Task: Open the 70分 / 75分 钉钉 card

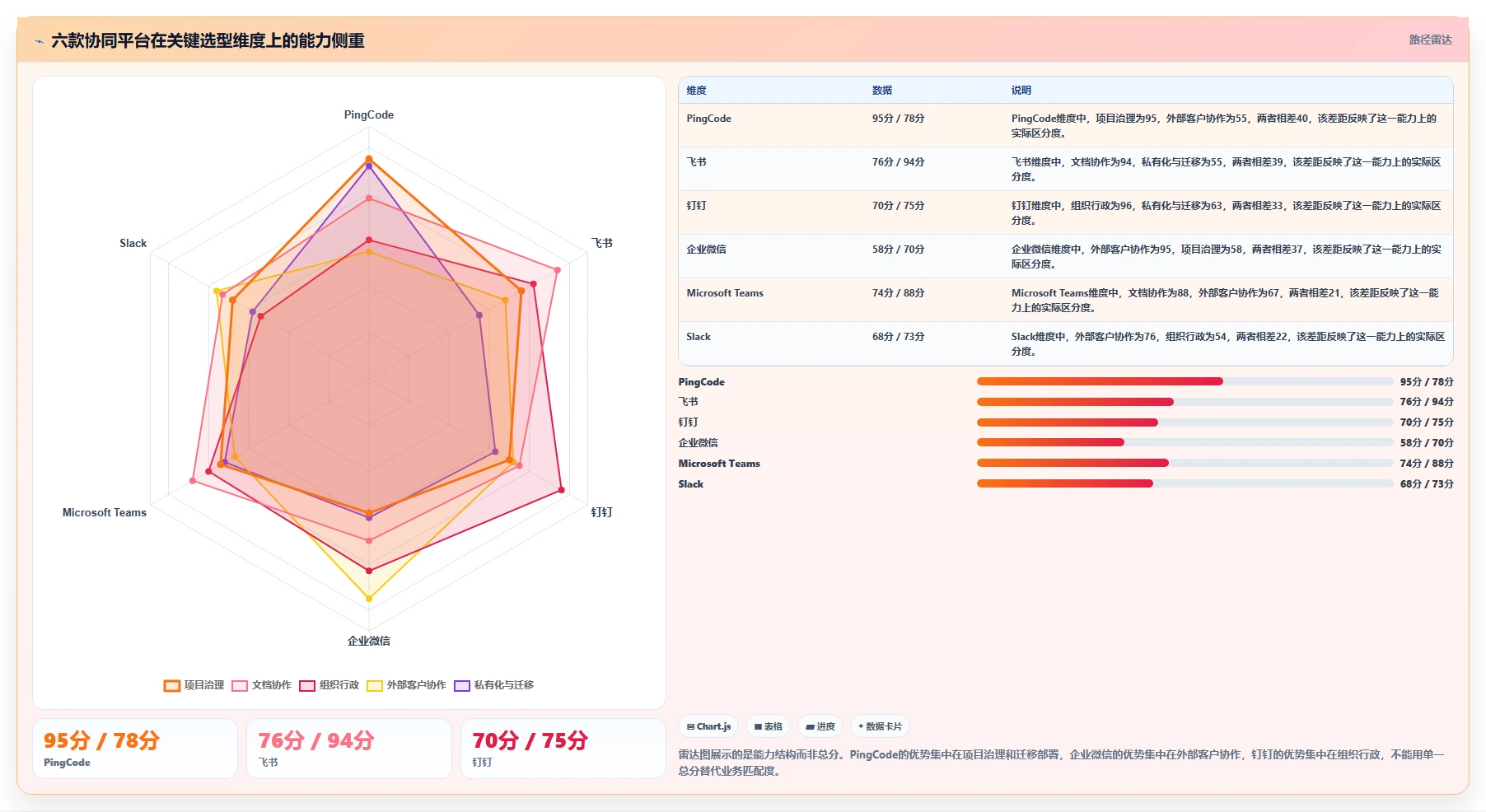Action: 563,749
